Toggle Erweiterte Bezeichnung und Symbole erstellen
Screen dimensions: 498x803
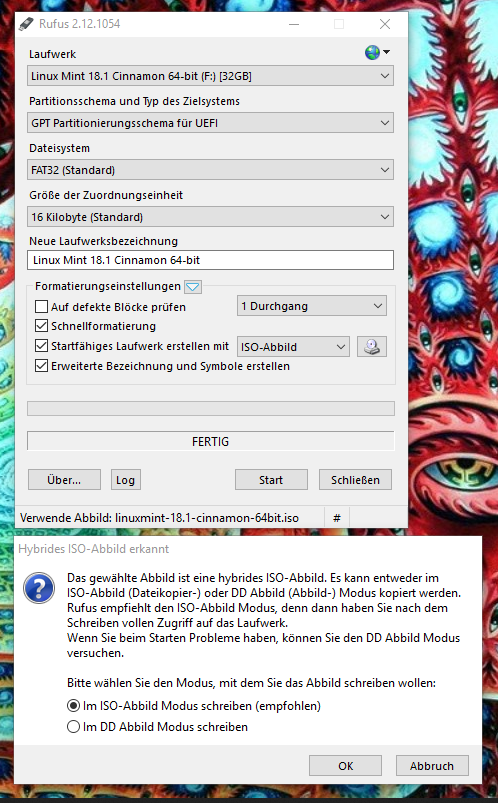42,366
